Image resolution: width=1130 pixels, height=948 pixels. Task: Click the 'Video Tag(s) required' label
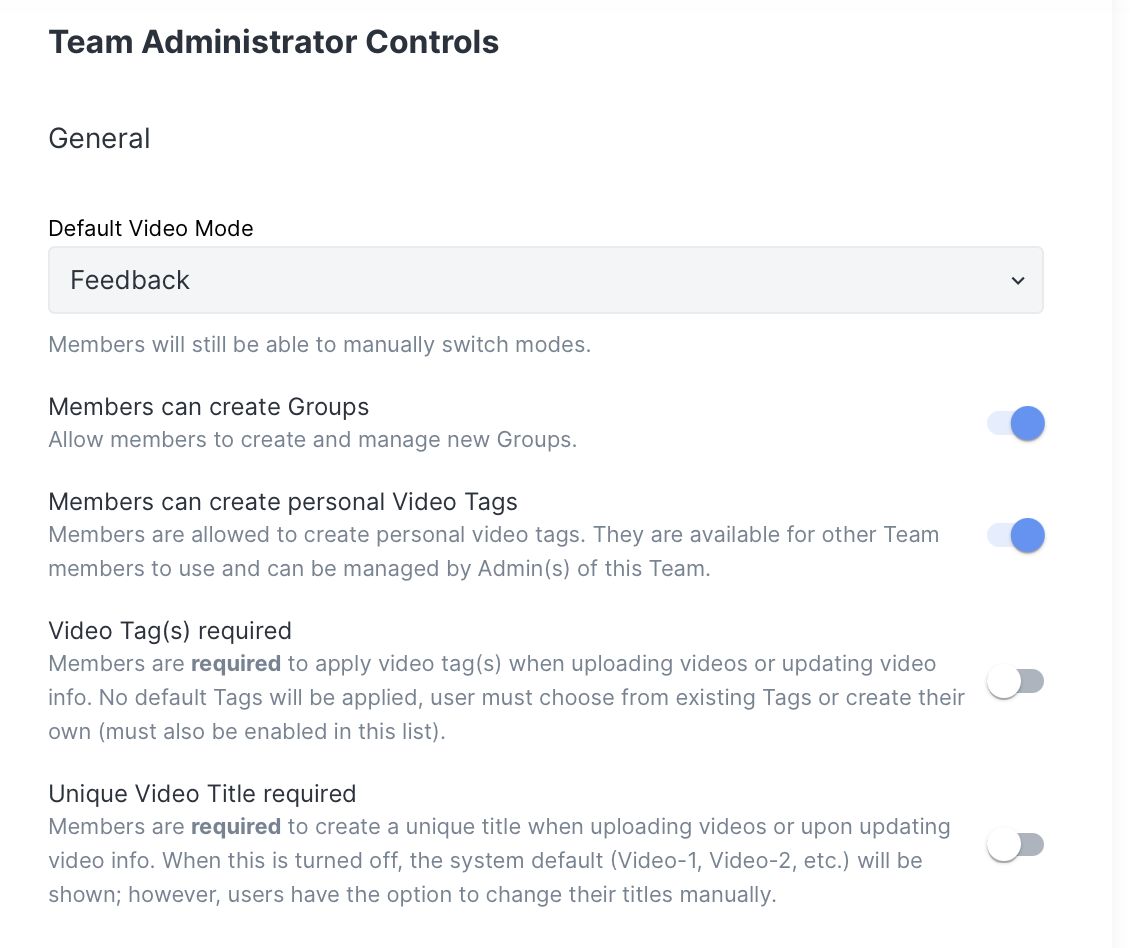pyautogui.click(x=170, y=631)
